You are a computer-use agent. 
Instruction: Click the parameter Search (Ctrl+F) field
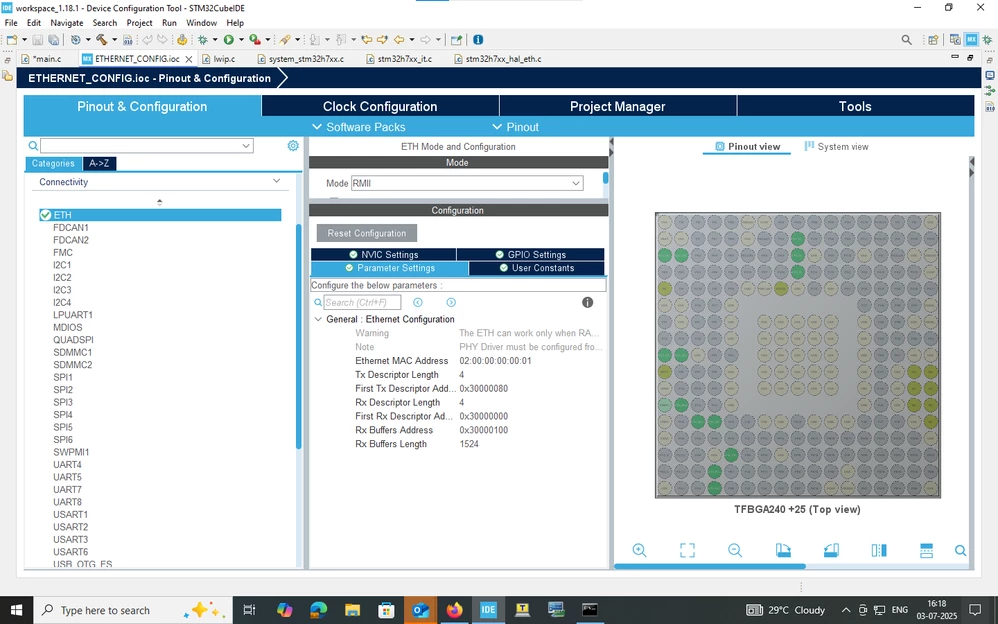[x=362, y=302]
